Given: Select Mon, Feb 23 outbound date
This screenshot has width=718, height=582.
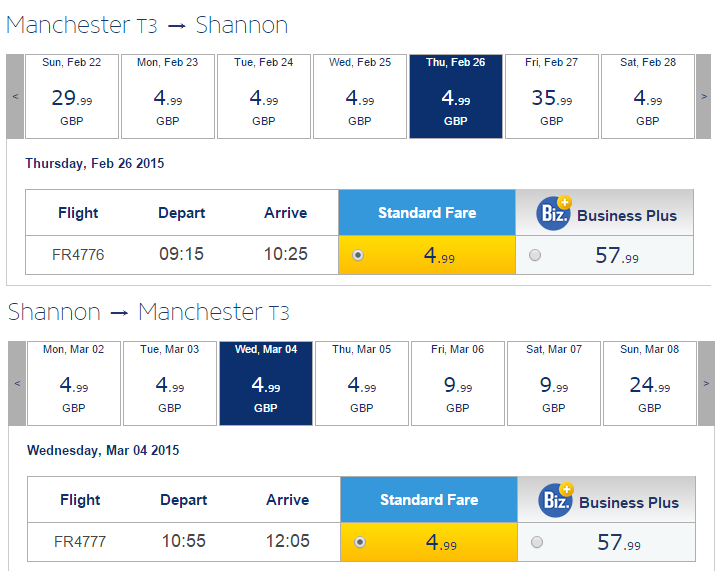Looking at the screenshot, I should tap(168, 96).
